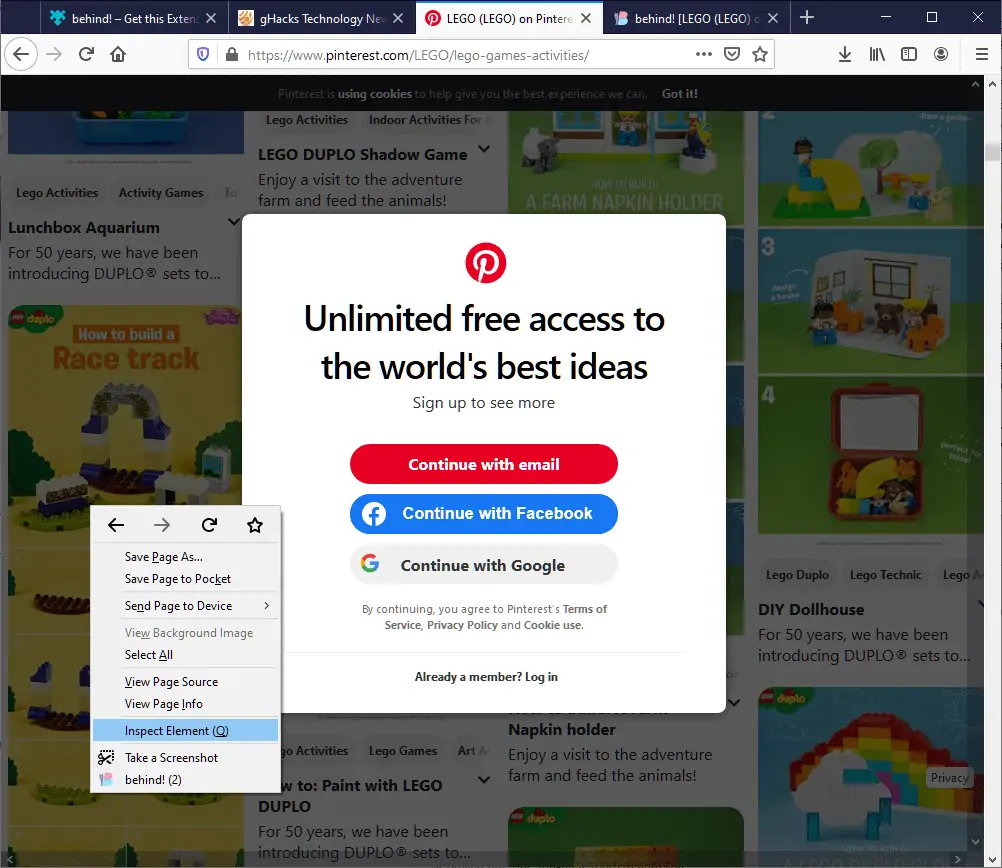The height and width of the screenshot is (868, 1002).
Task: Open page actions three-dot menu
Action: tap(704, 54)
